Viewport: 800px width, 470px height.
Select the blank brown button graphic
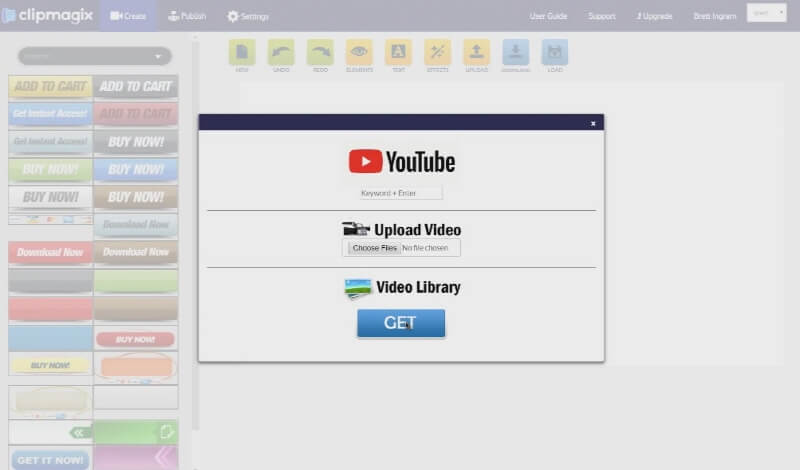point(136,309)
